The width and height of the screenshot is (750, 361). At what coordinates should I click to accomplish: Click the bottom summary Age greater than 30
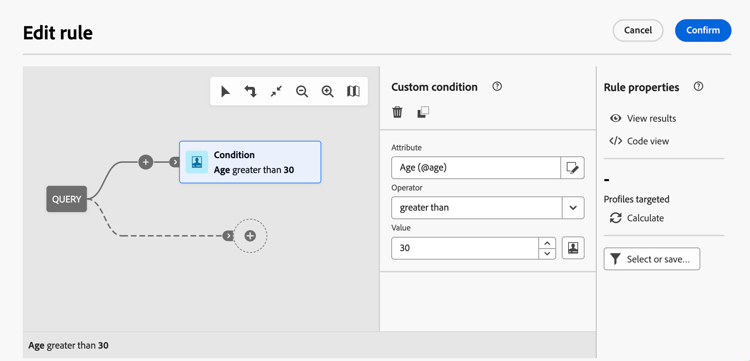(68, 345)
